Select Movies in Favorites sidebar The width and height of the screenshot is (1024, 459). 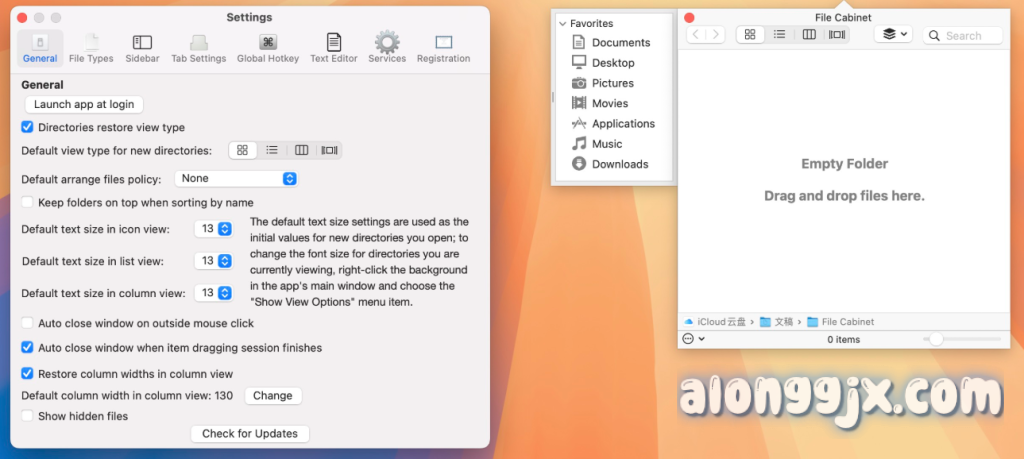point(601,103)
